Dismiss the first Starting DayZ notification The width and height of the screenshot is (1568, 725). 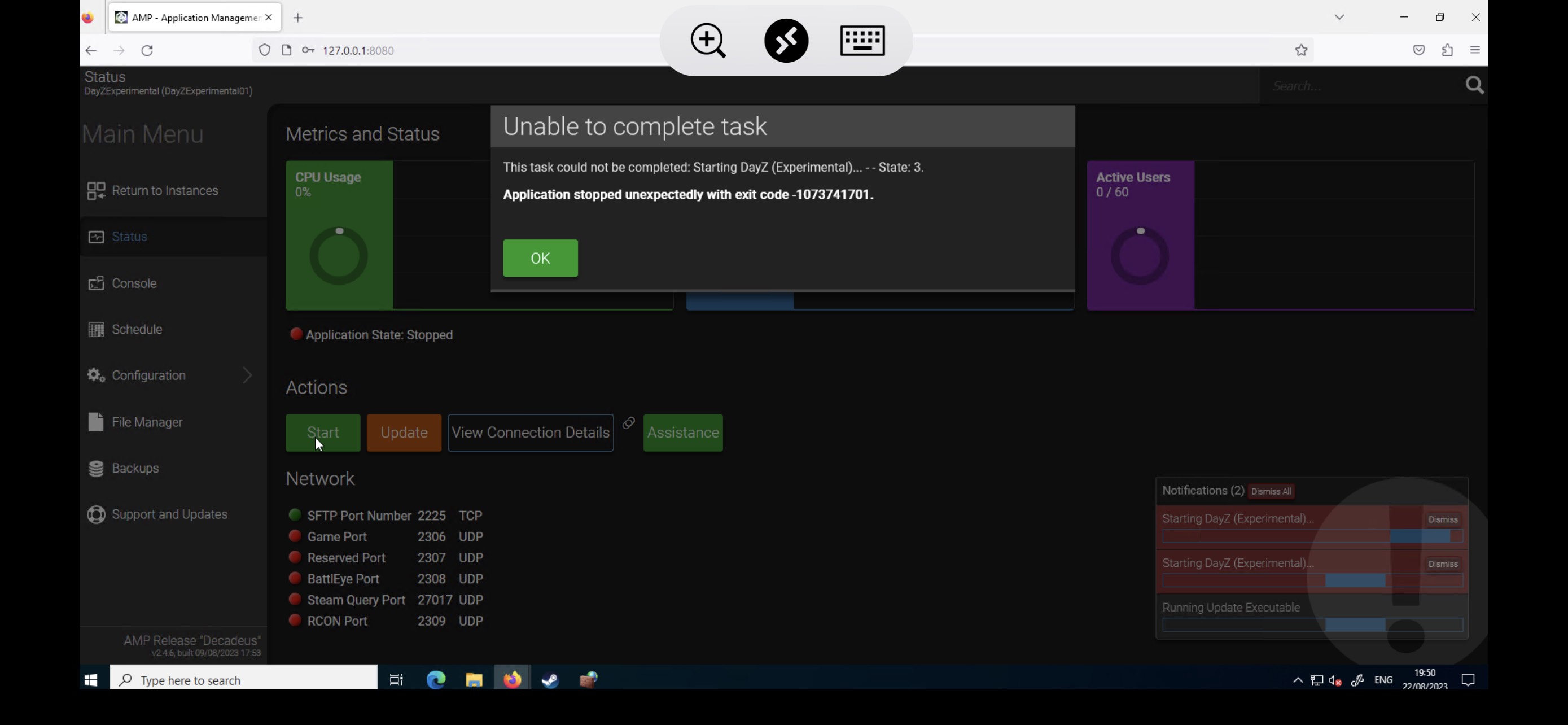[x=1443, y=519]
